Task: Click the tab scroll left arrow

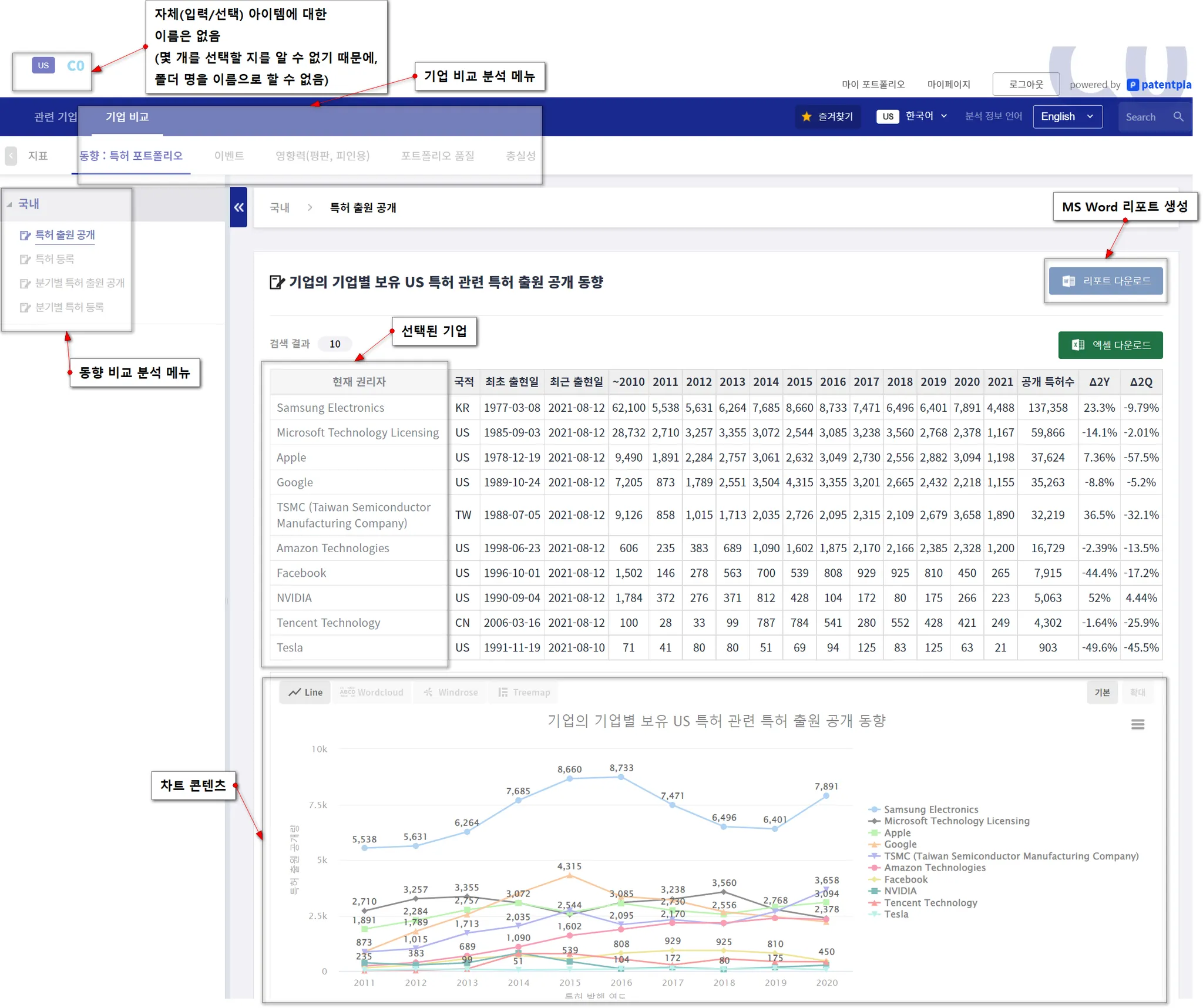Action: pos(11,156)
